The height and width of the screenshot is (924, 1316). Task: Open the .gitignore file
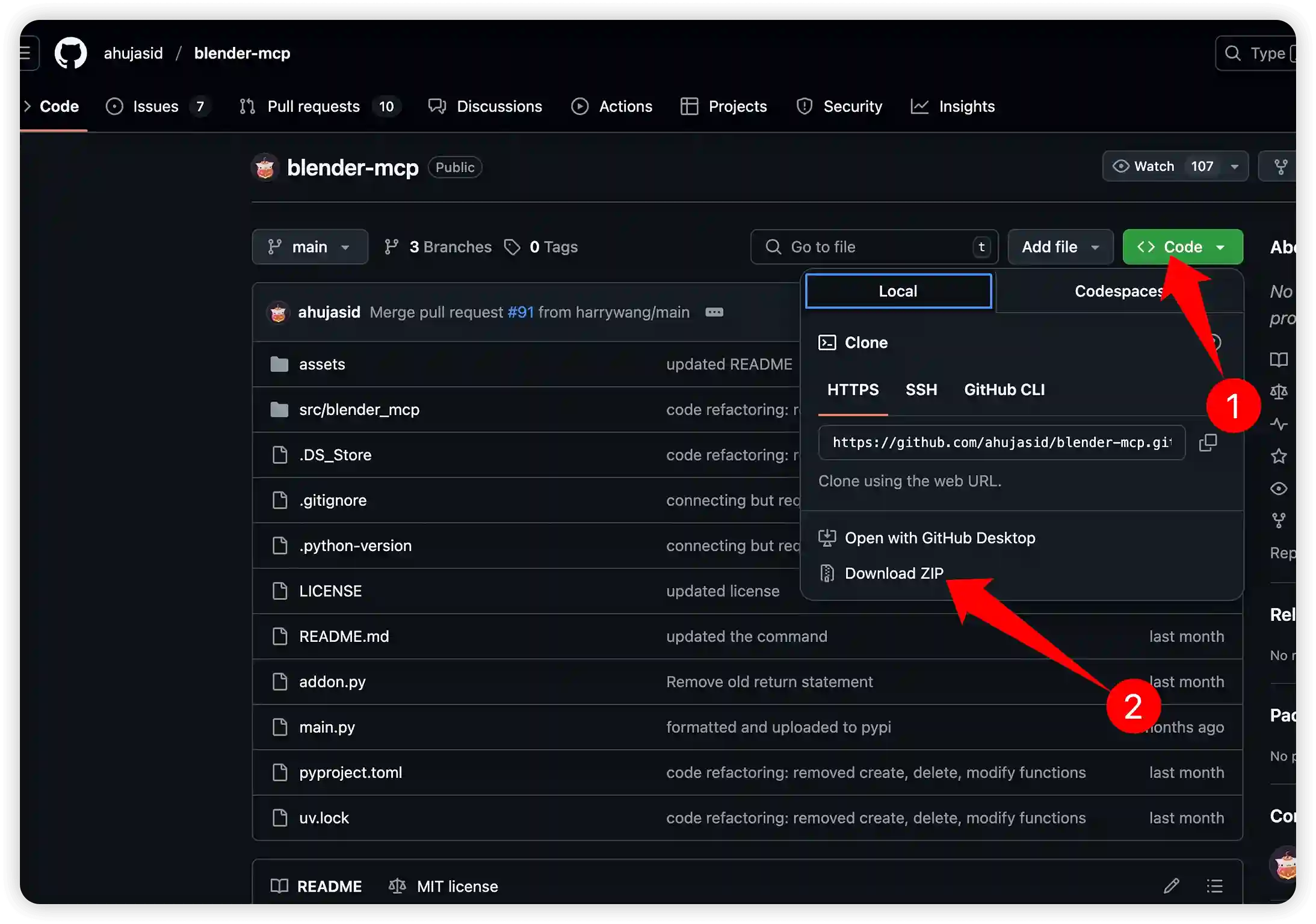(333, 500)
